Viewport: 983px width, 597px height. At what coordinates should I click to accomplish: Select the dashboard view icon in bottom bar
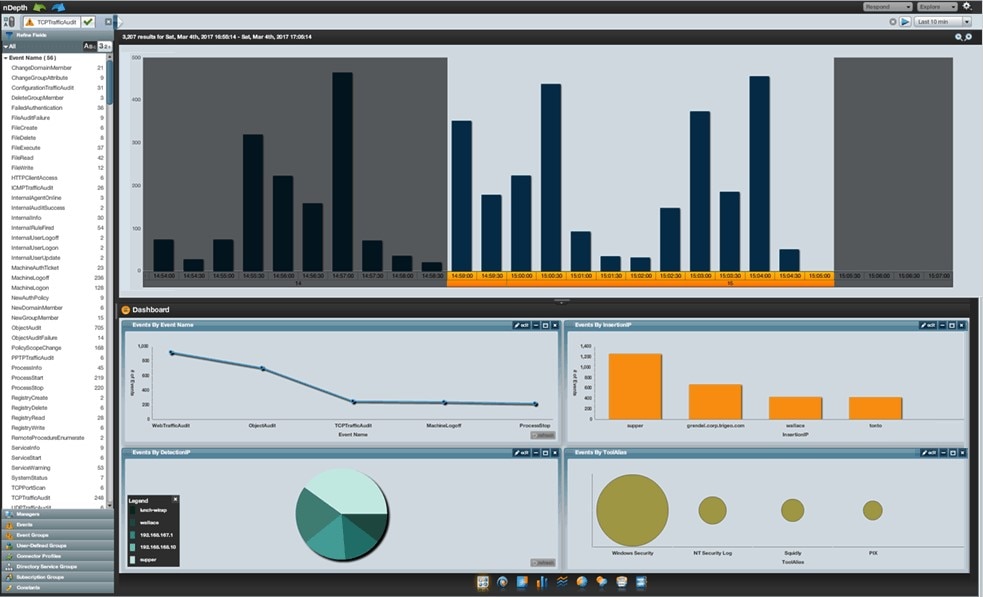(x=483, y=582)
